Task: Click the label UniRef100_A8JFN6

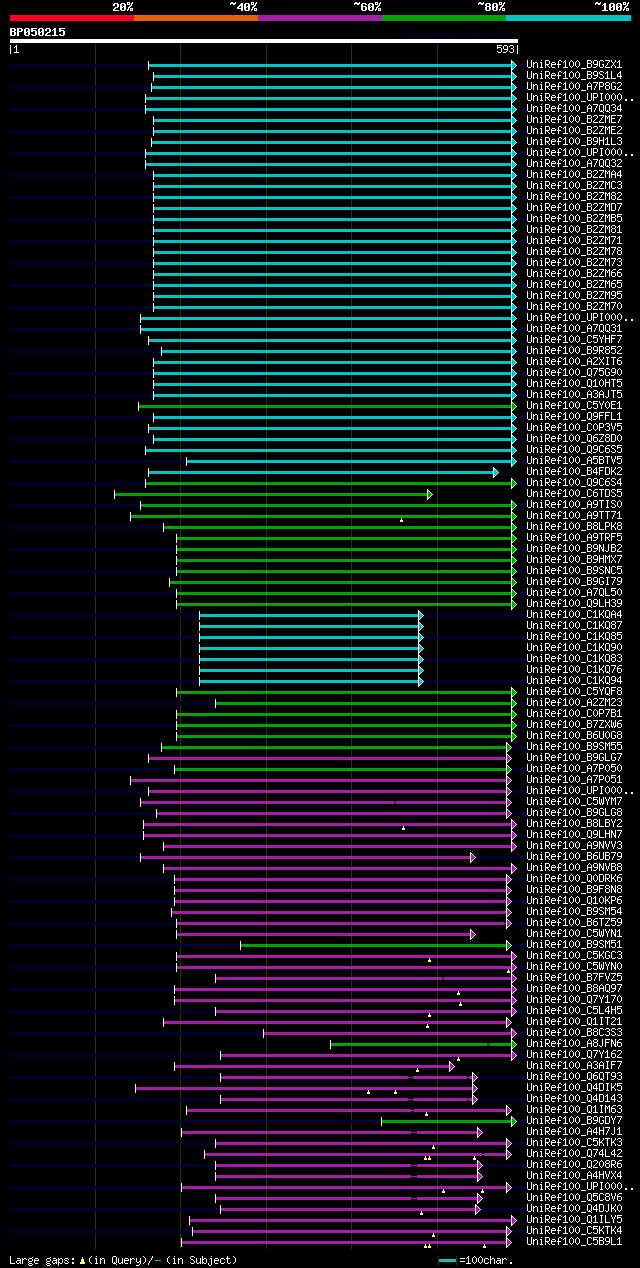Action: (x=575, y=1044)
